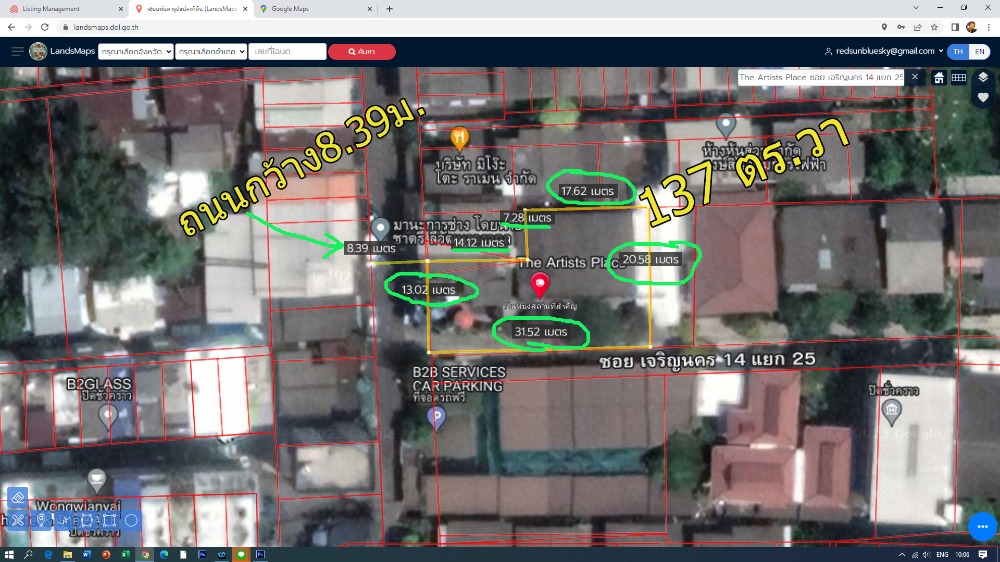This screenshot has width=1000, height=562.
Task: Open the saved passwords key icon
Action: point(901,27)
